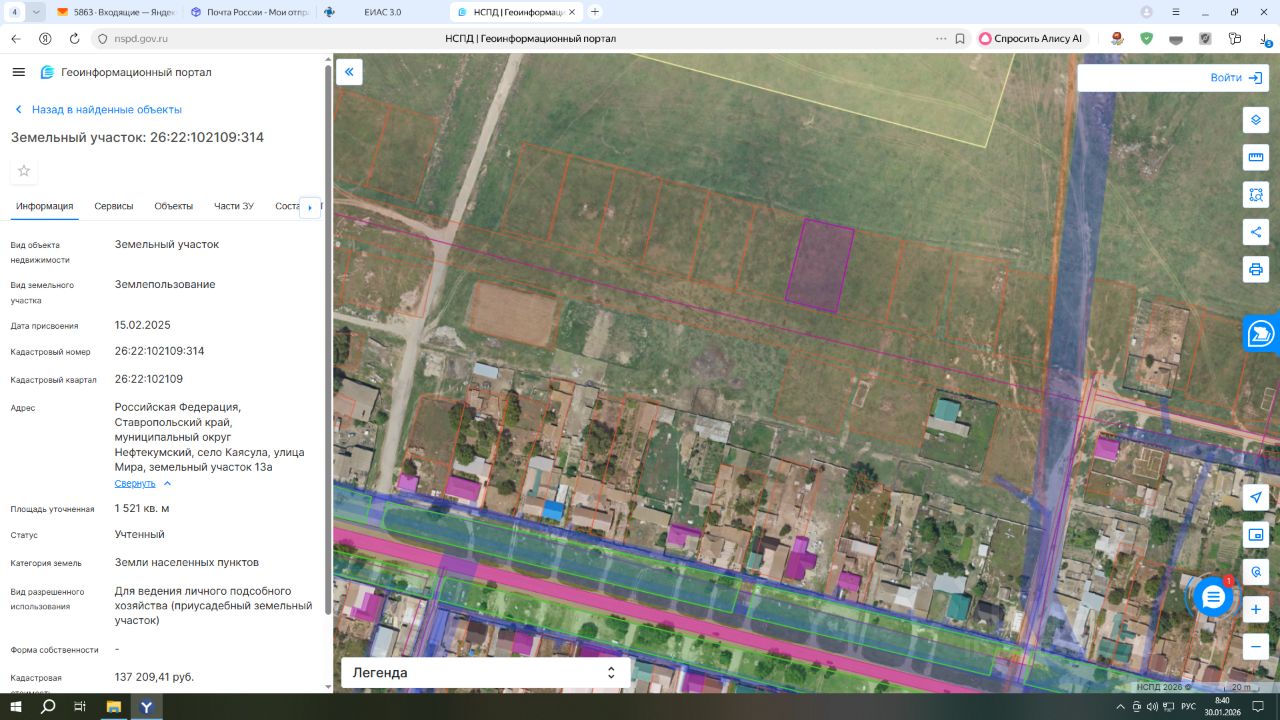1280x720 pixels.
Task: Click cadastral number 26:22:102109:314 value
Action: (160, 351)
